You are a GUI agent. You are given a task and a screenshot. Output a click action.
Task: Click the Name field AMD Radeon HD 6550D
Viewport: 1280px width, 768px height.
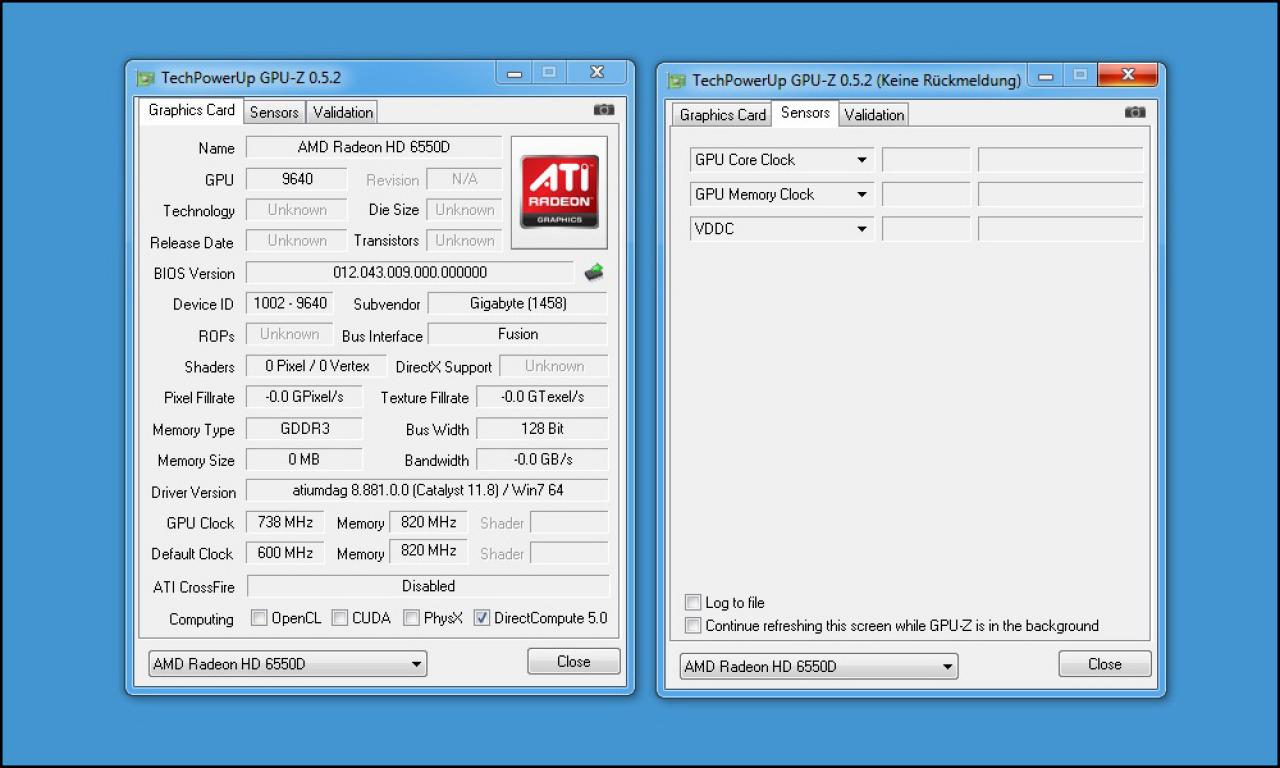(374, 147)
